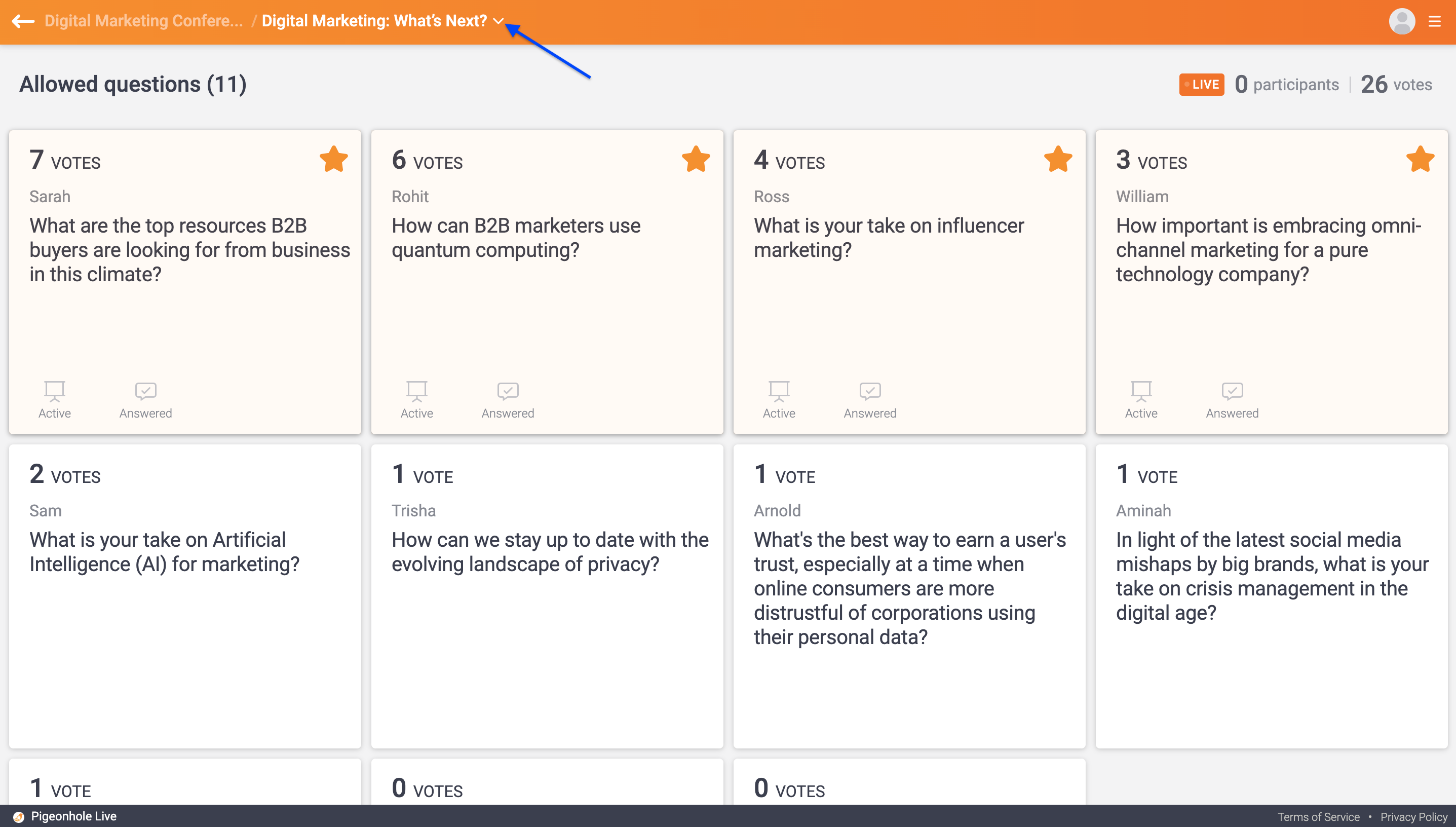Select Aminah's crisis management question card
The height and width of the screenshot is (827, 1456).
(1272, 596)
